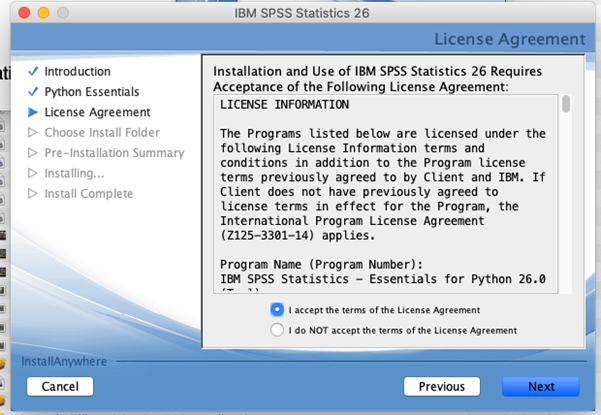Select the Installing... step label
Screen dimensions: 601x415
coord(74,173)
